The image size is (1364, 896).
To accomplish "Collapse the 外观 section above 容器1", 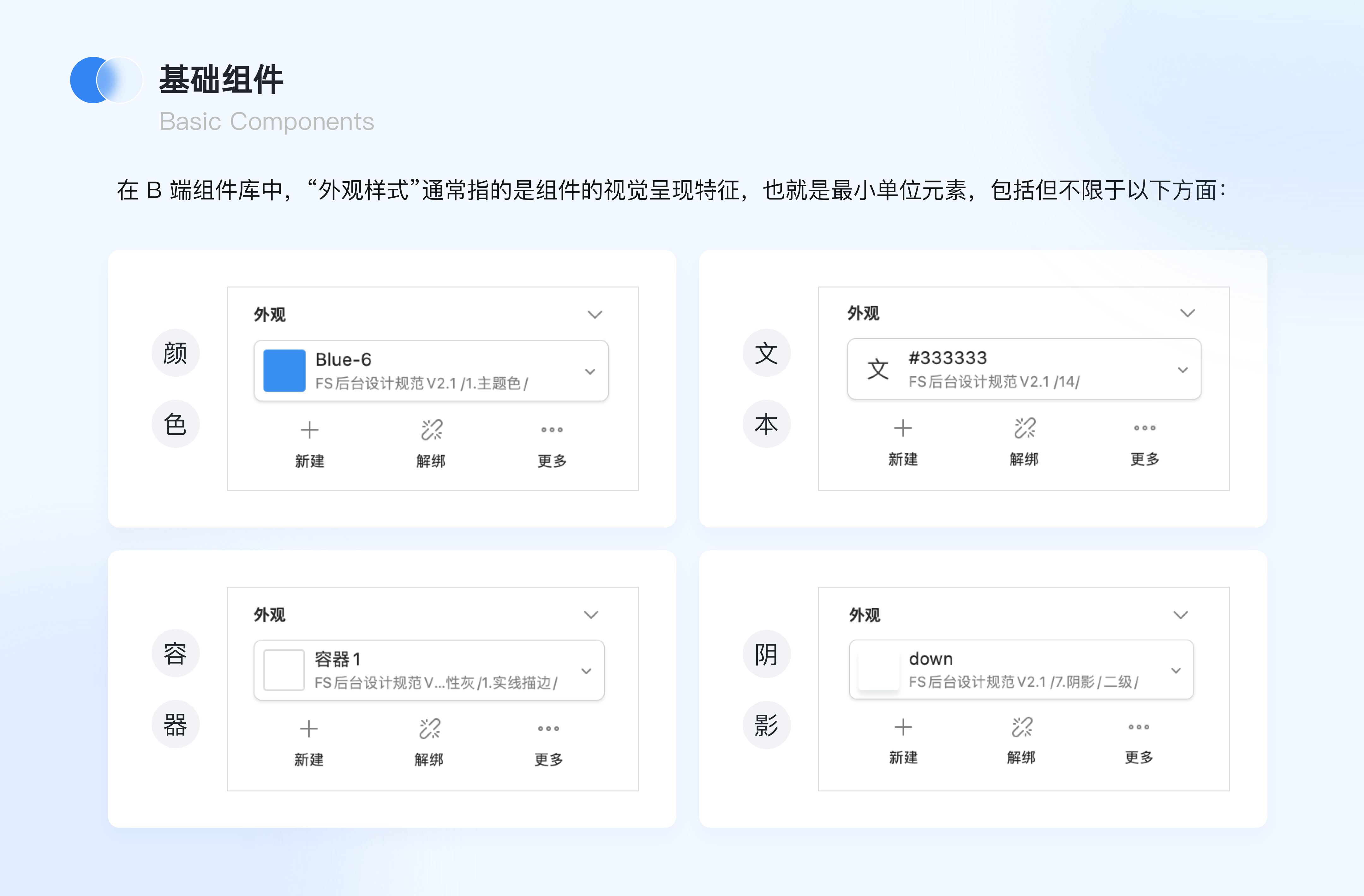I will pos(591,615).
